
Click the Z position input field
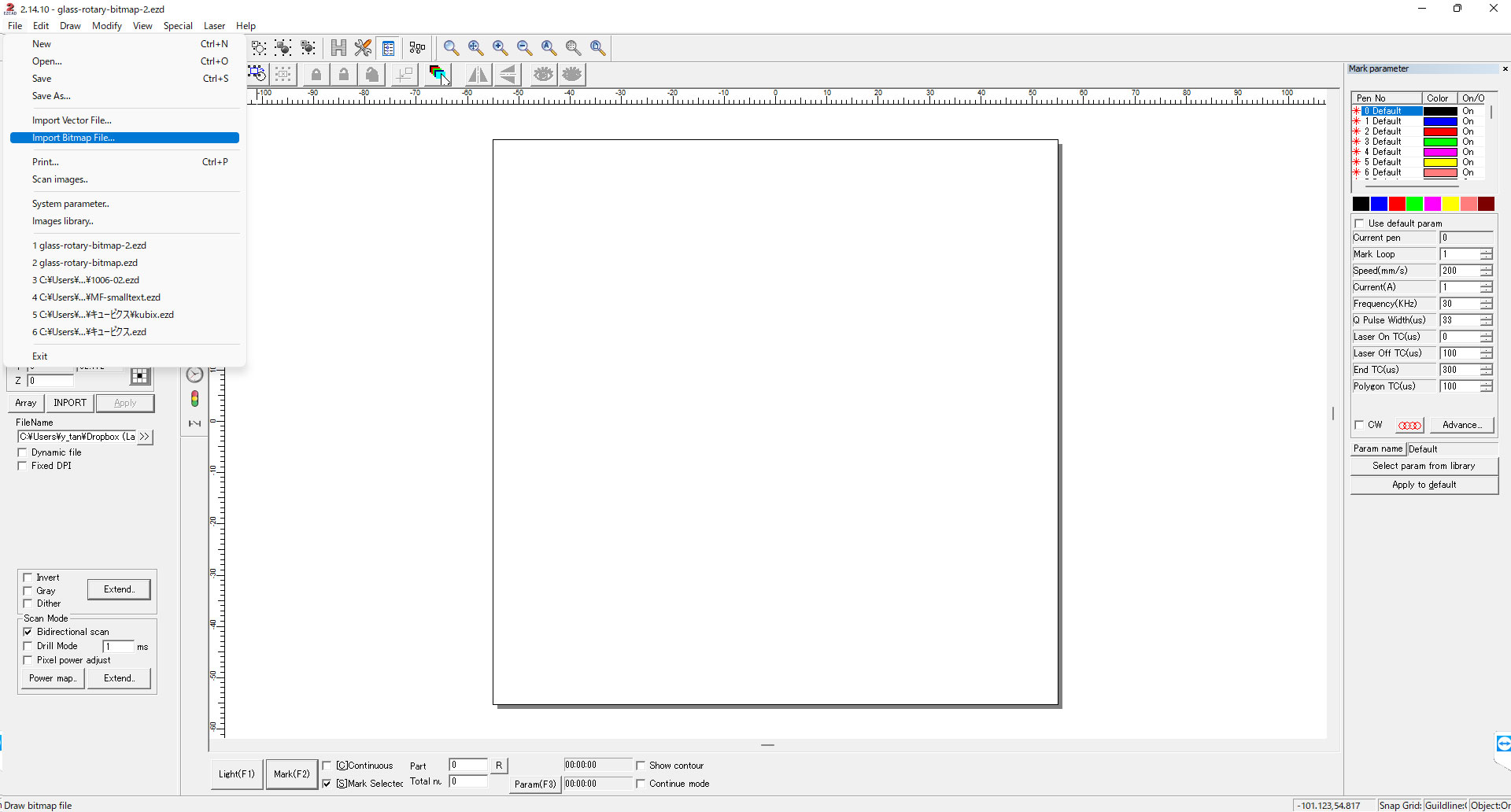tap(51, 381)
